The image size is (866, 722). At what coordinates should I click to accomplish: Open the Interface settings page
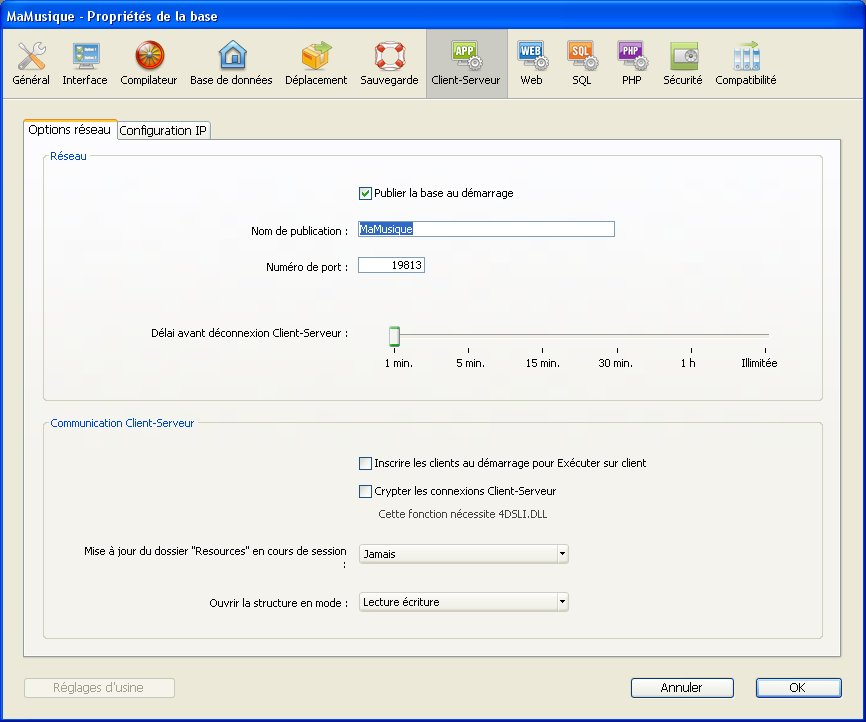click(85, 63)
